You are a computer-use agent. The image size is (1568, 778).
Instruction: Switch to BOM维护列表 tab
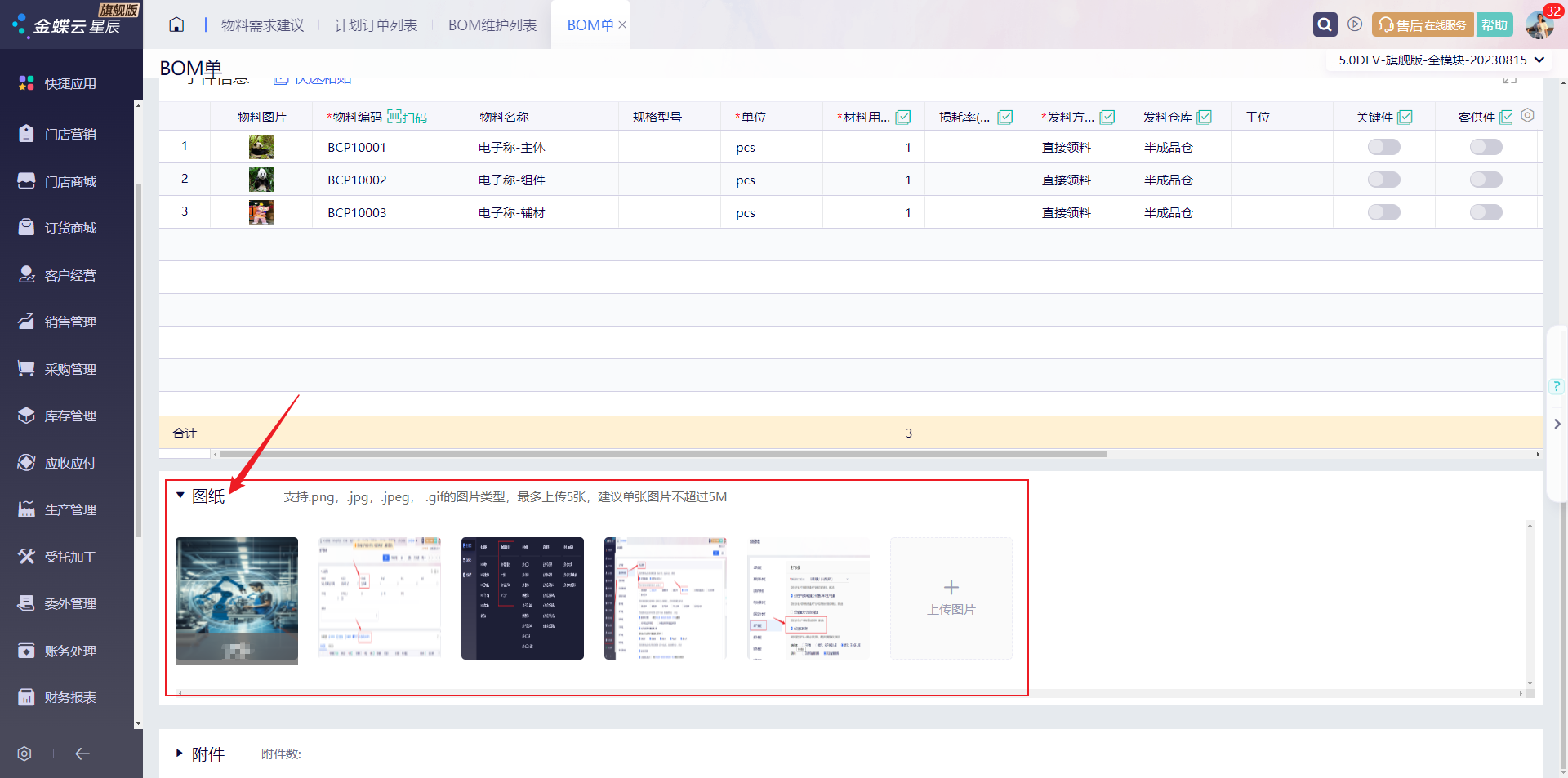click(492, 25)
